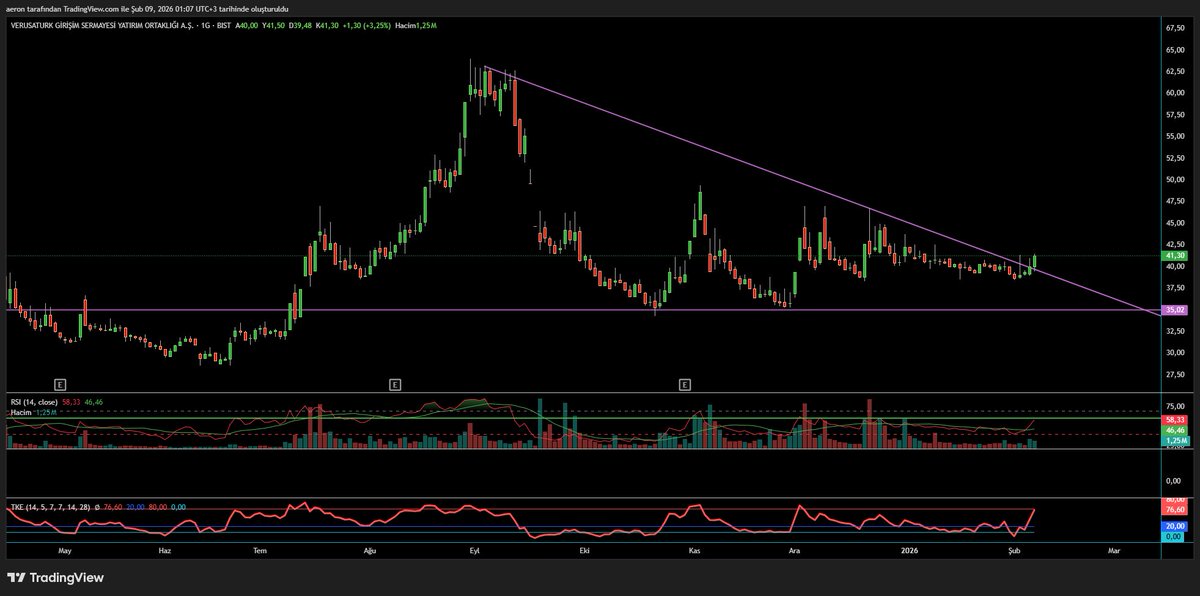Click the Haz label on the time axis
1200x596 pixels.
(x=167, y=550)
